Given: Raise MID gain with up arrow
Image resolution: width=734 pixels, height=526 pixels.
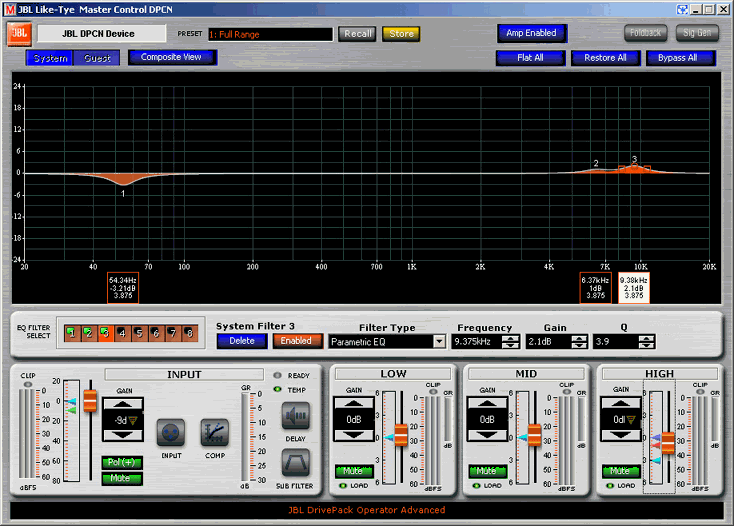Looking at the screenshot, I should (487, 403).
